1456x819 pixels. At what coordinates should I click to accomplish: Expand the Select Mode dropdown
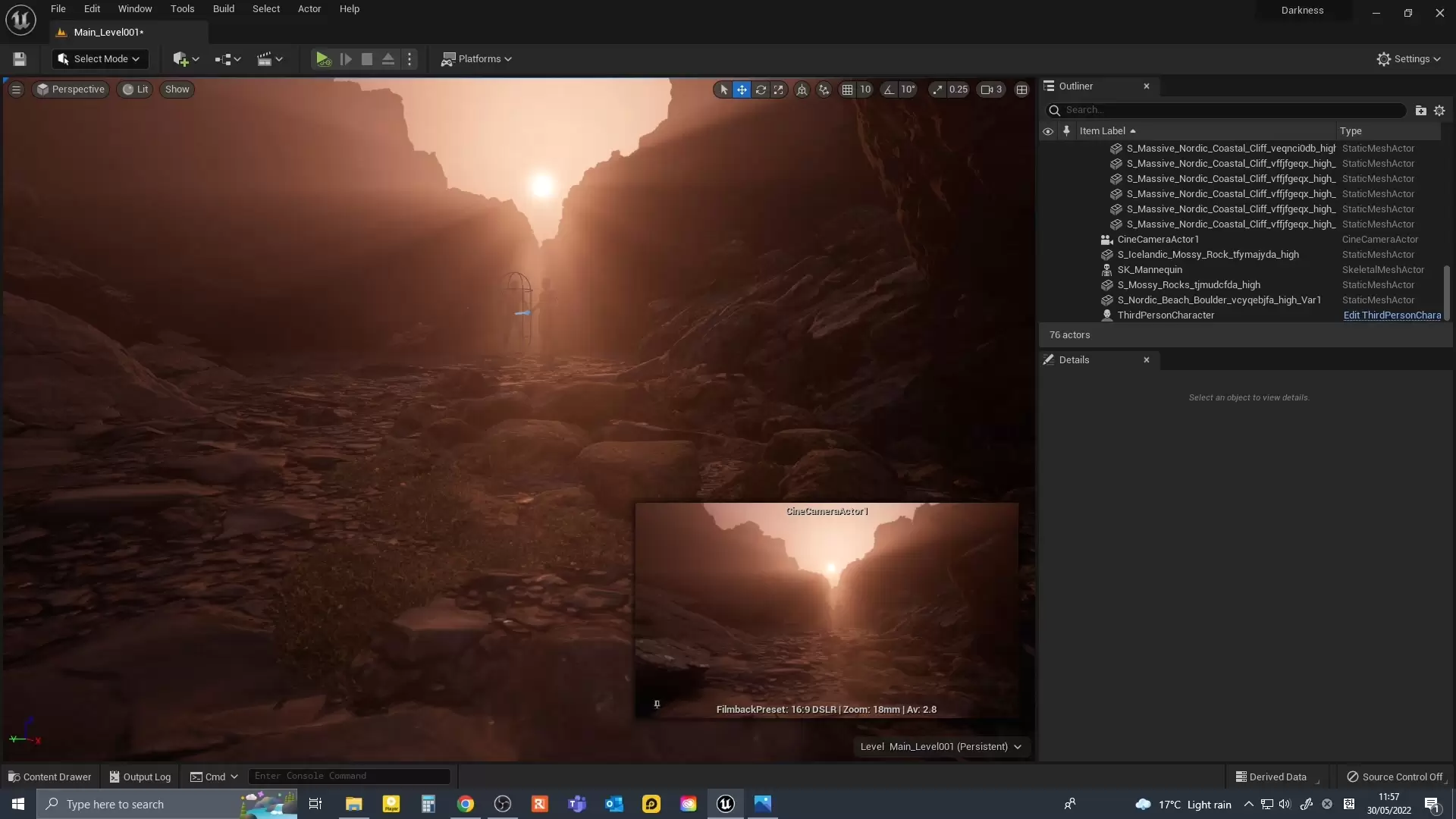pos(100,59)
